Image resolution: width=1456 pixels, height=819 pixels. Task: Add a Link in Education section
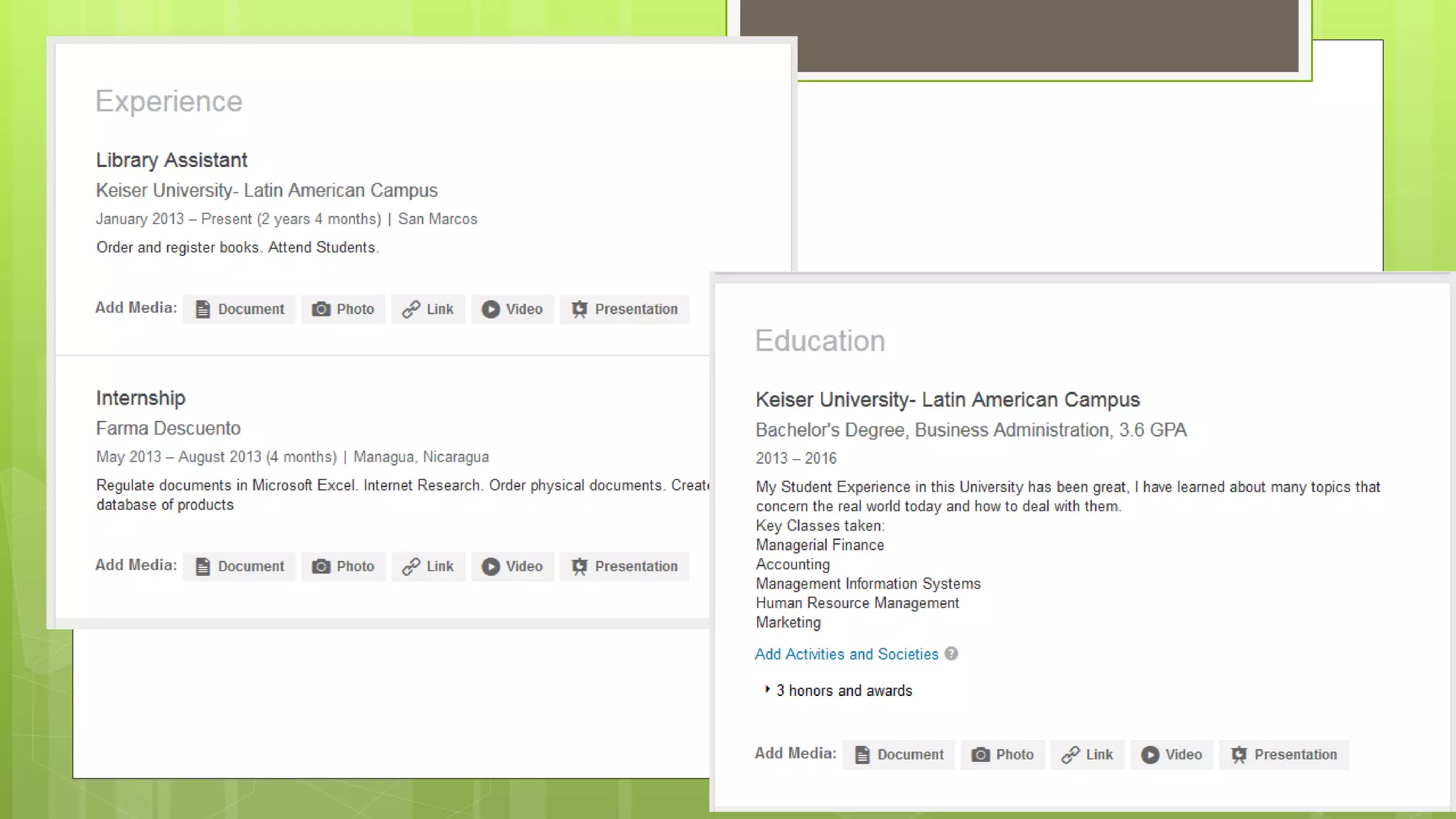(x=1088, y=755)
